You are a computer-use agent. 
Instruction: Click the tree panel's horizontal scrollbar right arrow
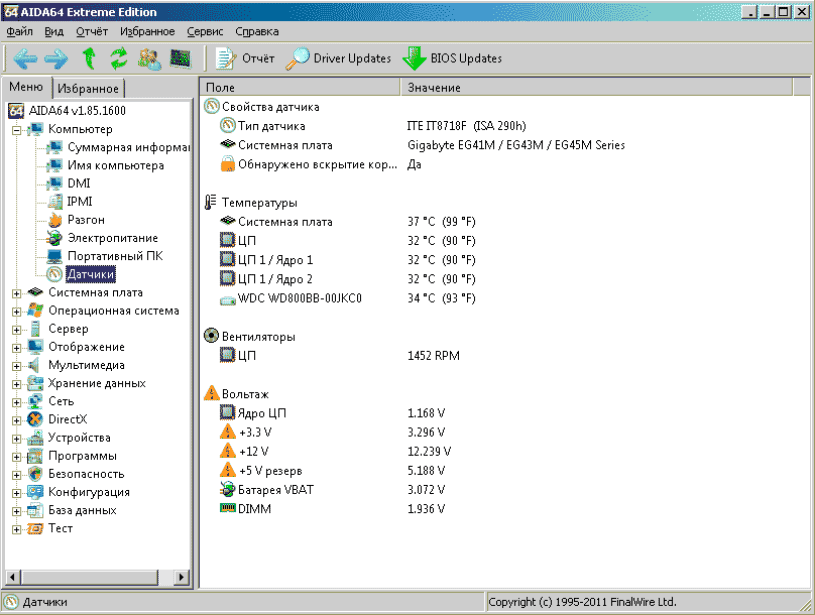tap(182, 577)
